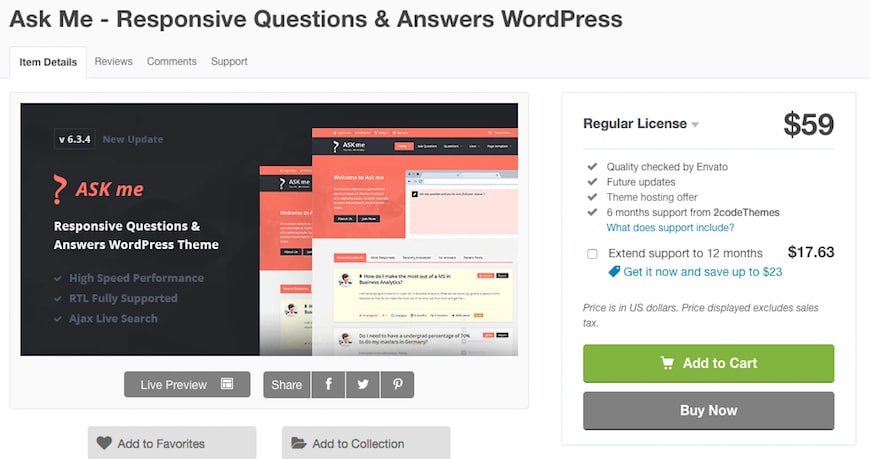Open the Live Preview of the theme
Viewport: 870px width, 459px height.
[187, 385]
